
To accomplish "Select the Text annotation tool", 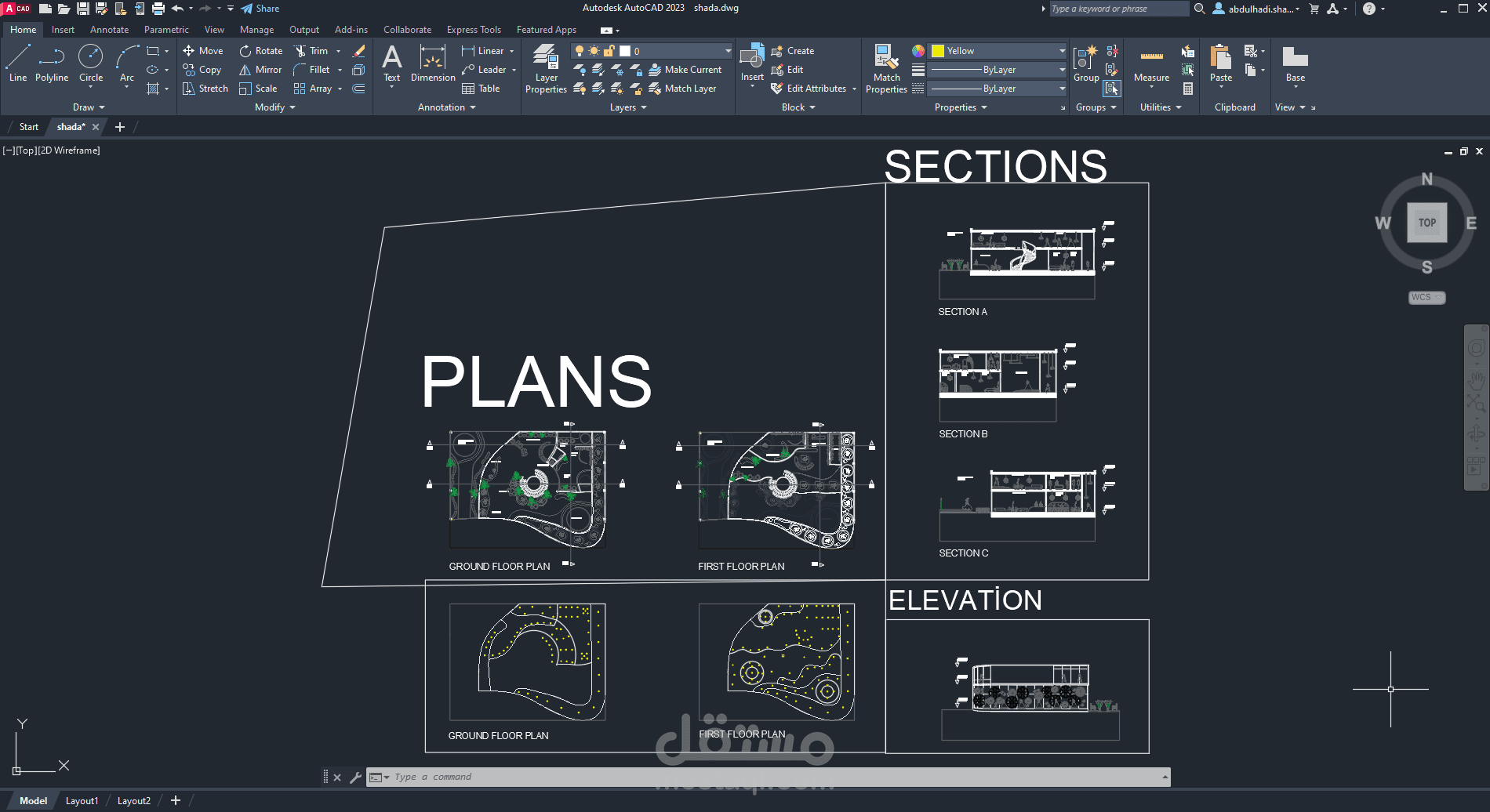I will click(x=392, y=63).
